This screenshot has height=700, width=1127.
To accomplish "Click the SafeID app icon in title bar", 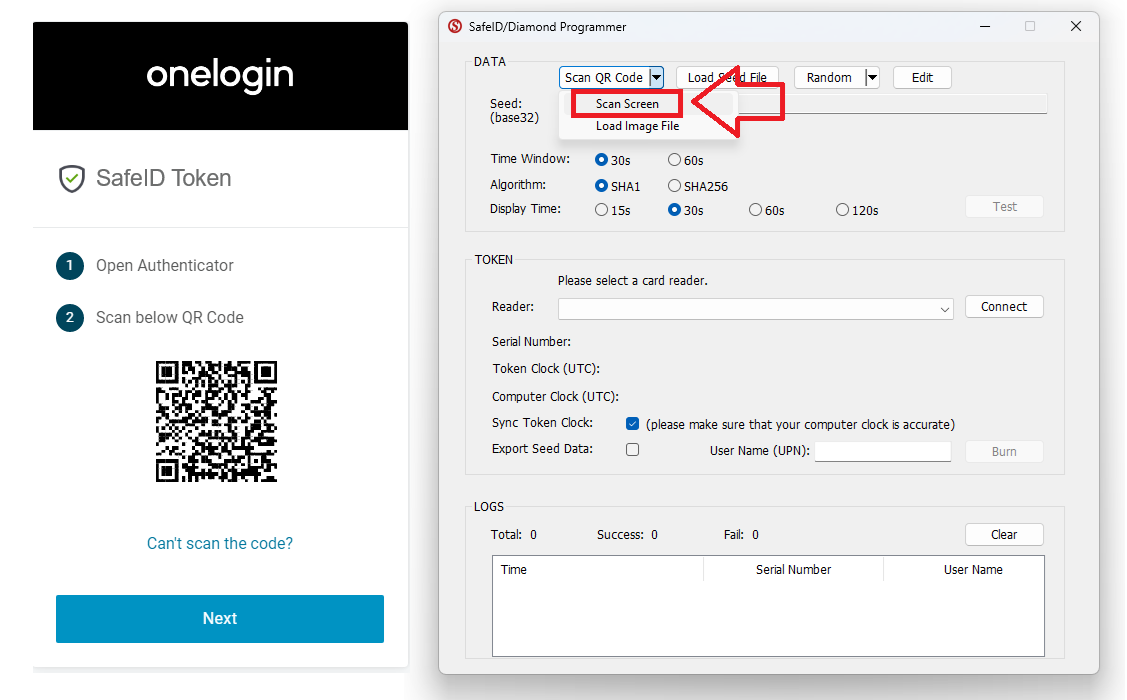I will [x=455, y=27].
